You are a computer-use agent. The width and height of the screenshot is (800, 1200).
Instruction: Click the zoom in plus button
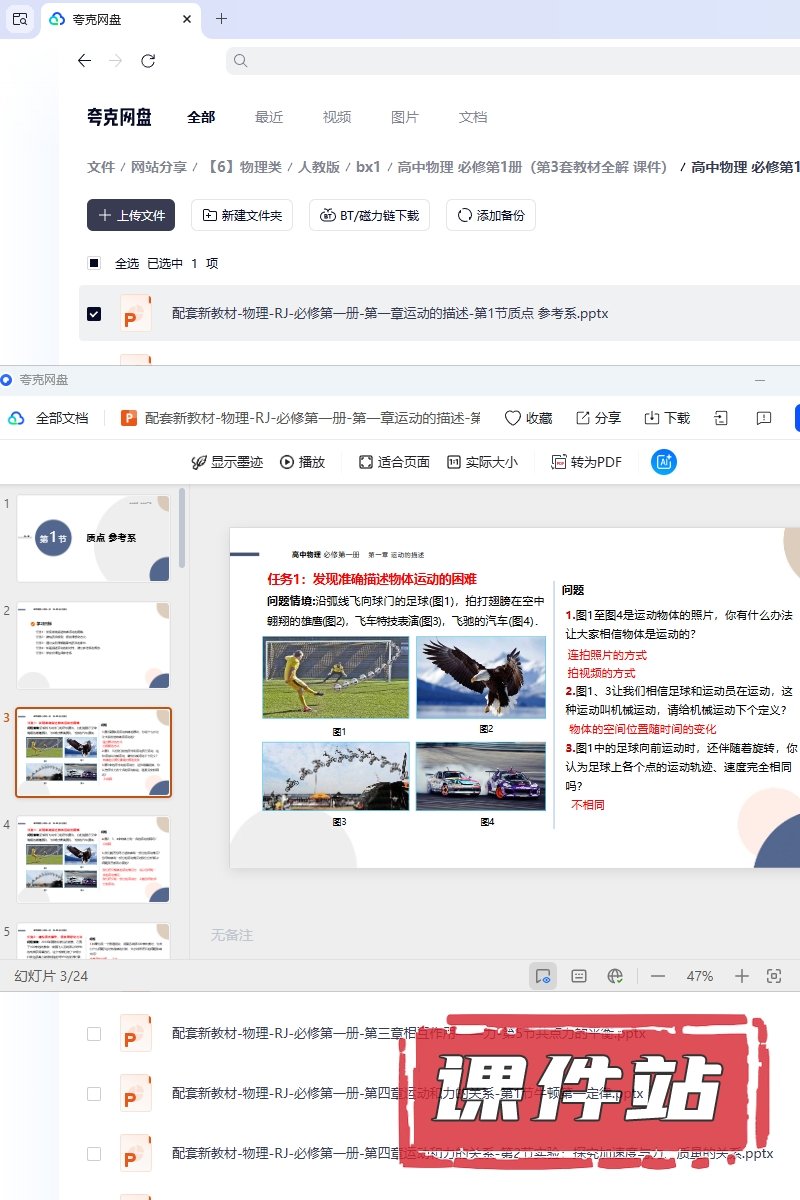[741, 976]
